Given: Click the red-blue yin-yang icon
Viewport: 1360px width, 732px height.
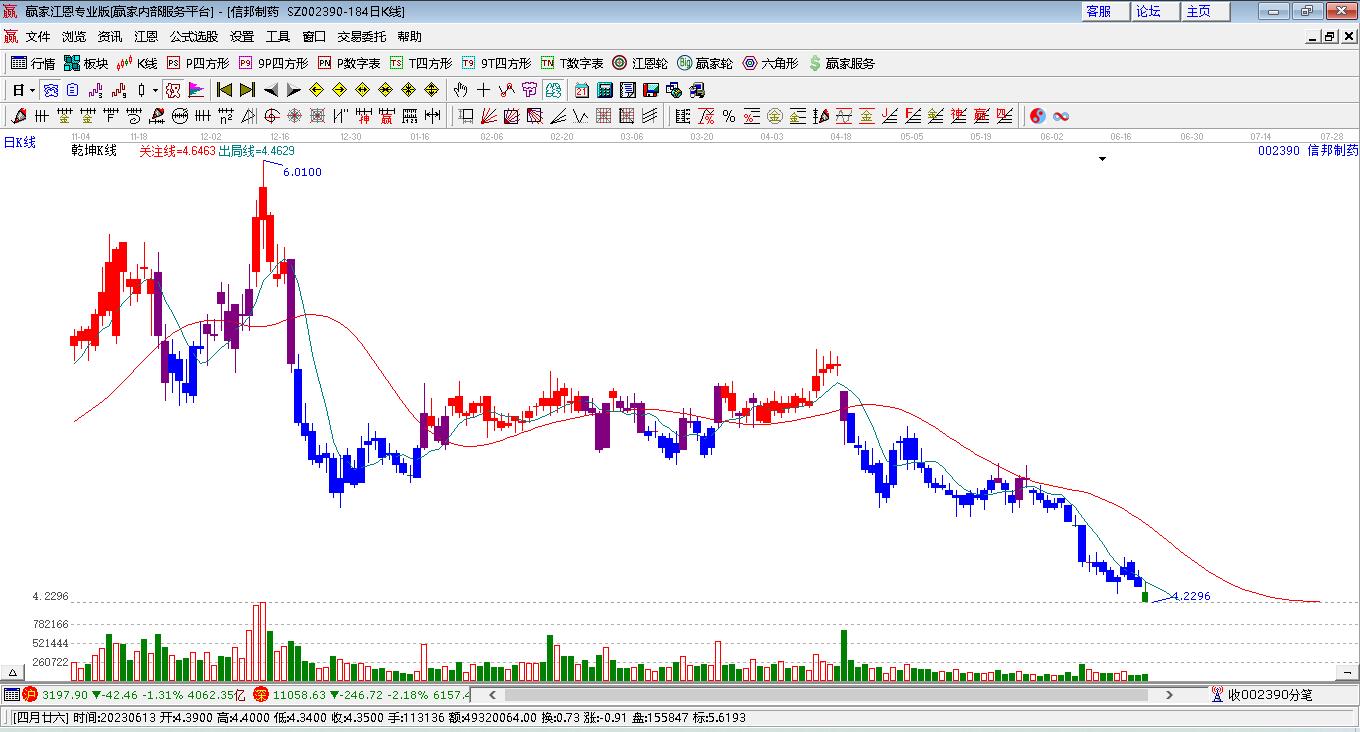Looking at the screenshot, I should pos(1037,116).
